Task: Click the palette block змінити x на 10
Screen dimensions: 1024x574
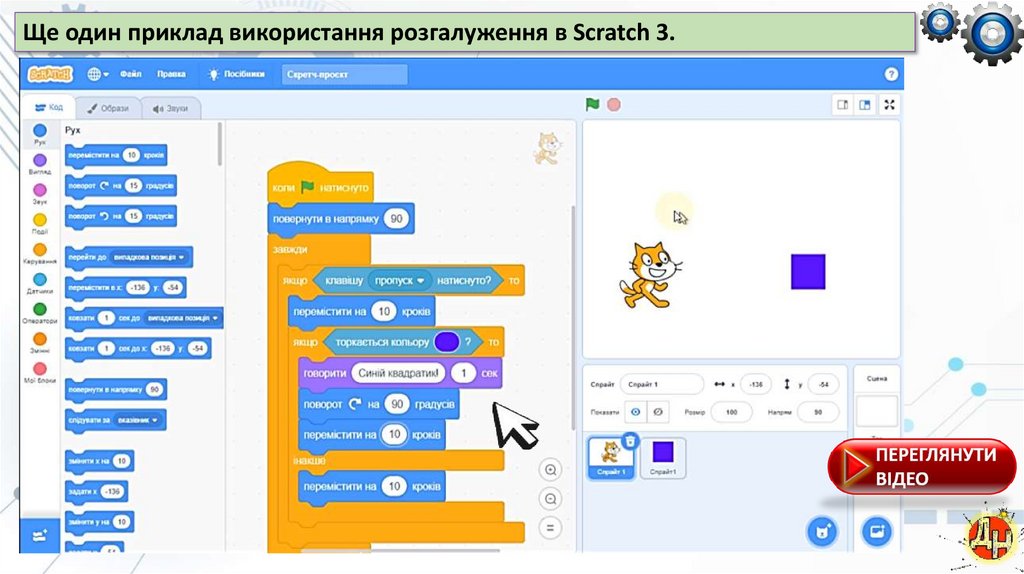Action: [99, 461]
